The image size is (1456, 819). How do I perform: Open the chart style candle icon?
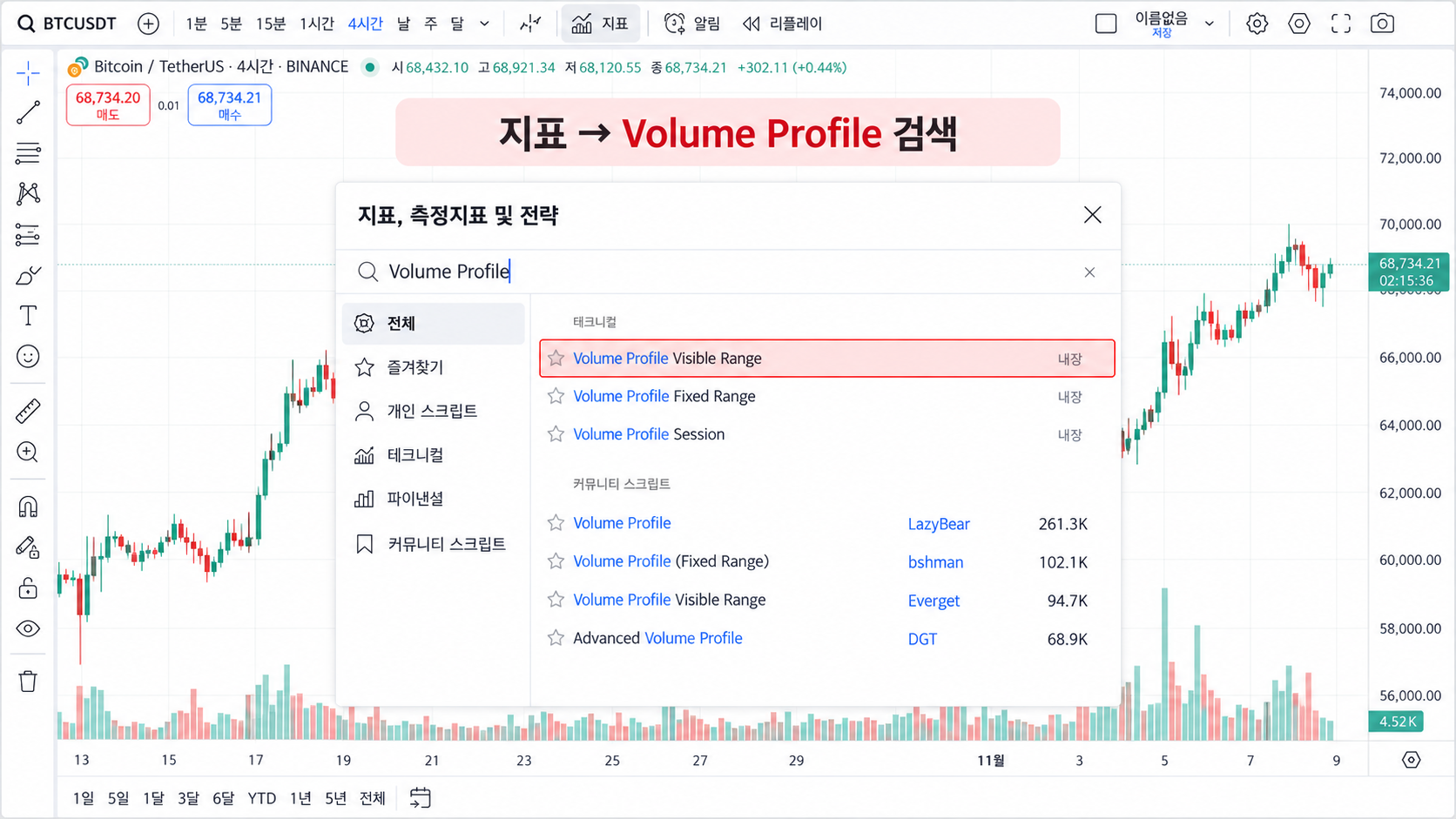pyautogui.click(x=529, y=23)
